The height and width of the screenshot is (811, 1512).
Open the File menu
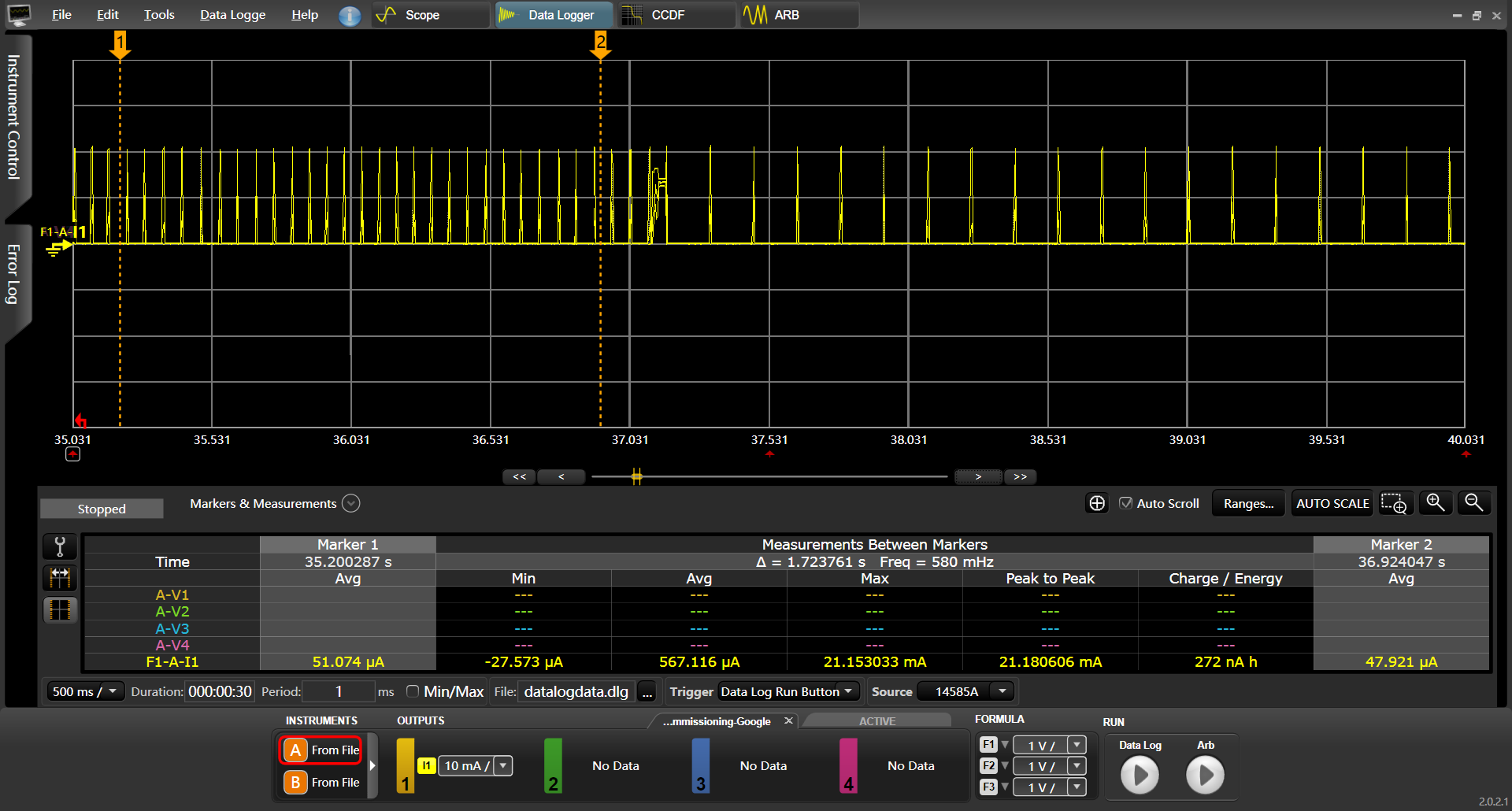point(61,15)
